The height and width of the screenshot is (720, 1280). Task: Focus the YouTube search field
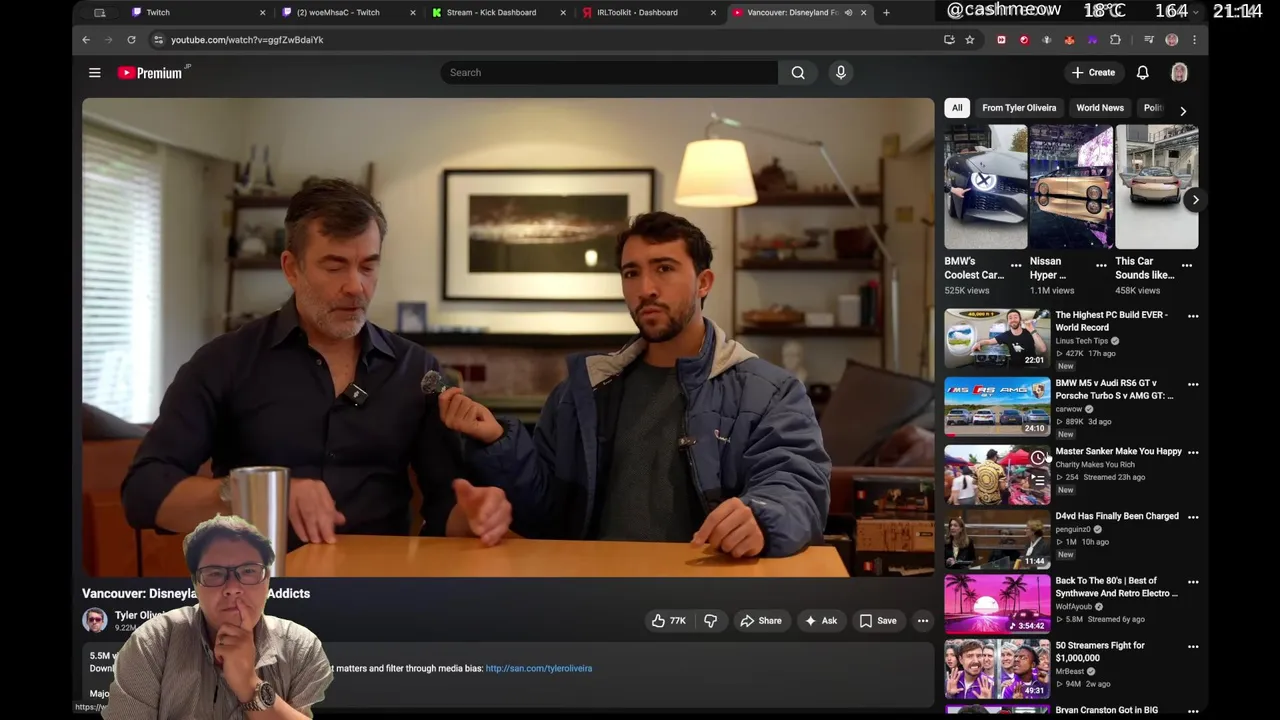609,73
